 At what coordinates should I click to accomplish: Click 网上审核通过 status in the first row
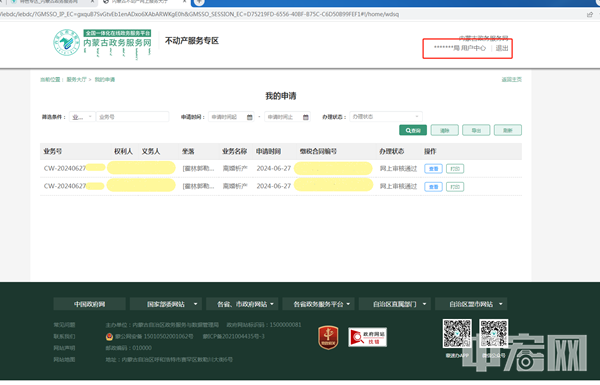[x=398, y=169]
